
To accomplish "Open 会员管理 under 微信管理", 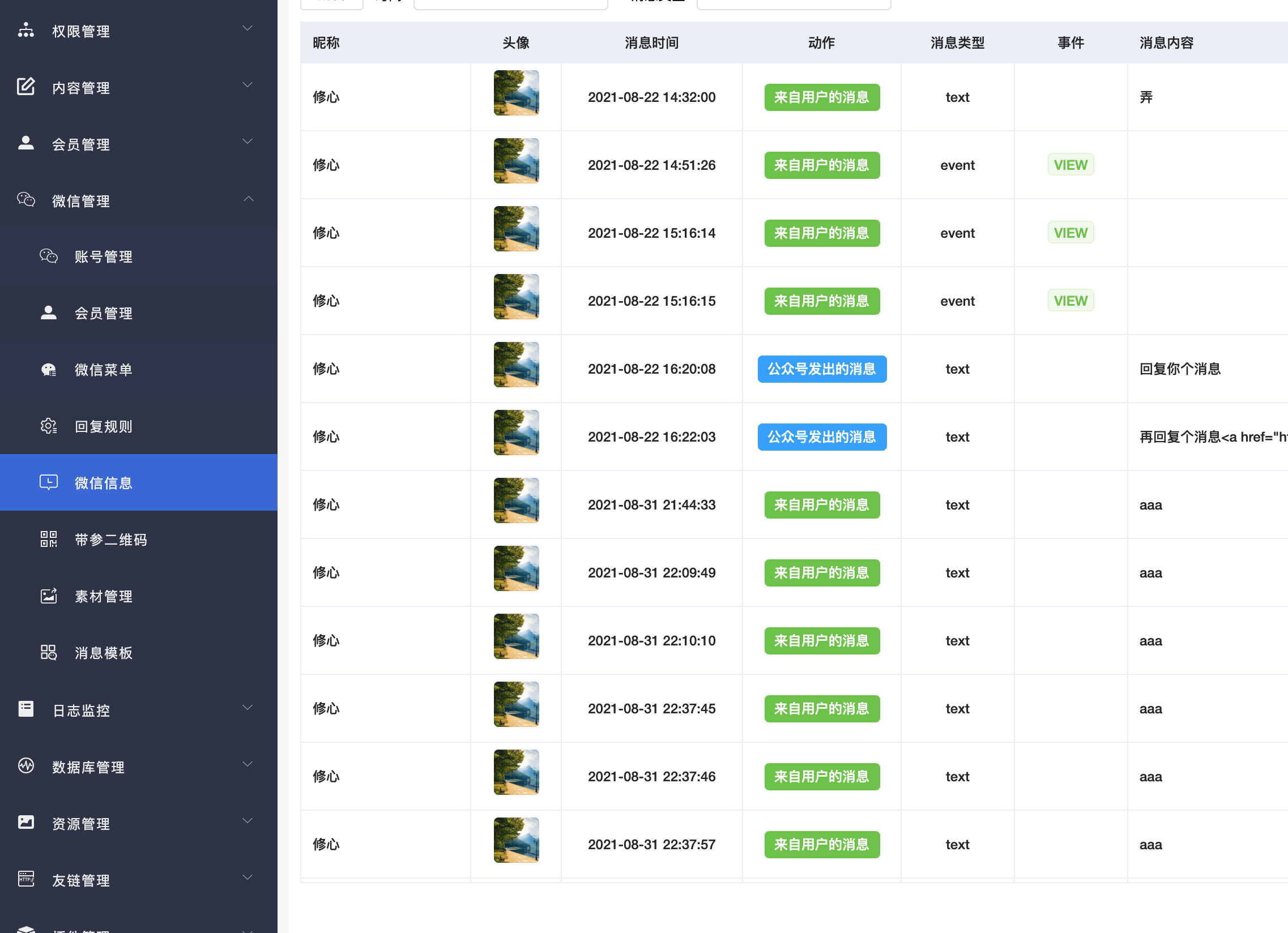I will pos(103,313).
